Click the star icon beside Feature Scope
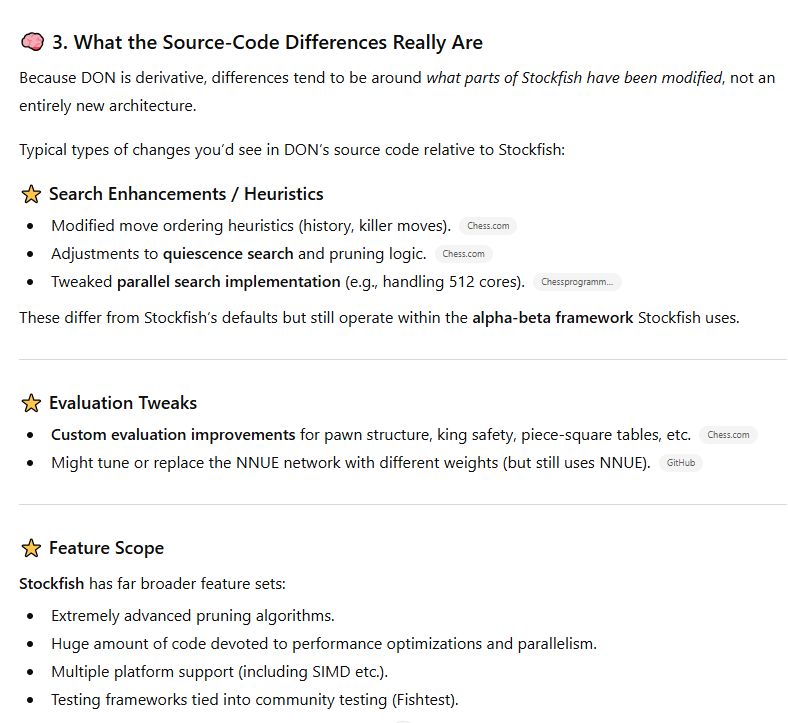 point(31,548)
